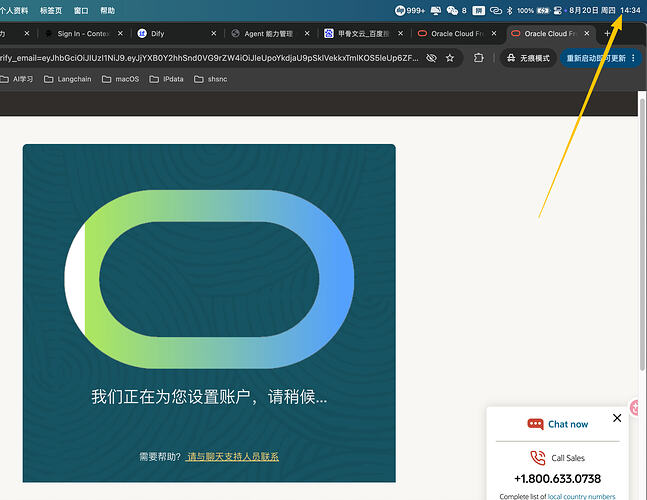Viewport: 647px width, 500px height.
Task: Click the battery status icon
Action: point(543,10)
